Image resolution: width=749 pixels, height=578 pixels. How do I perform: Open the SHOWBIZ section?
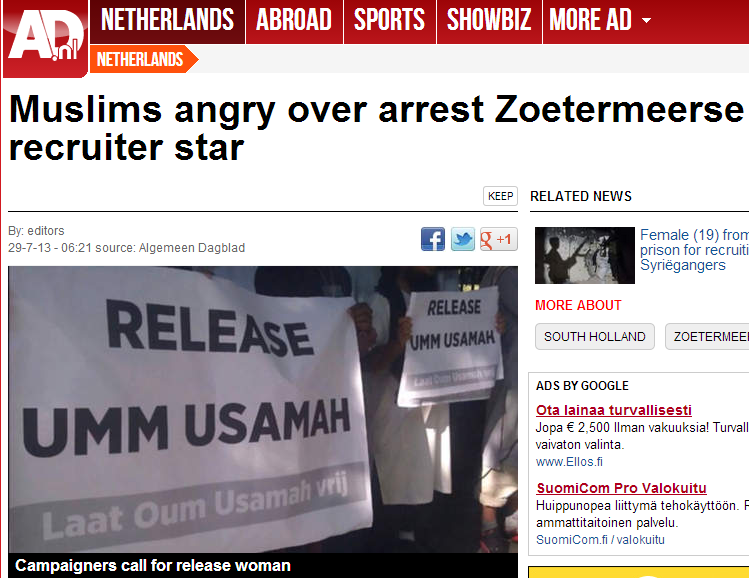pyautogui.click(x=489, y=21)
